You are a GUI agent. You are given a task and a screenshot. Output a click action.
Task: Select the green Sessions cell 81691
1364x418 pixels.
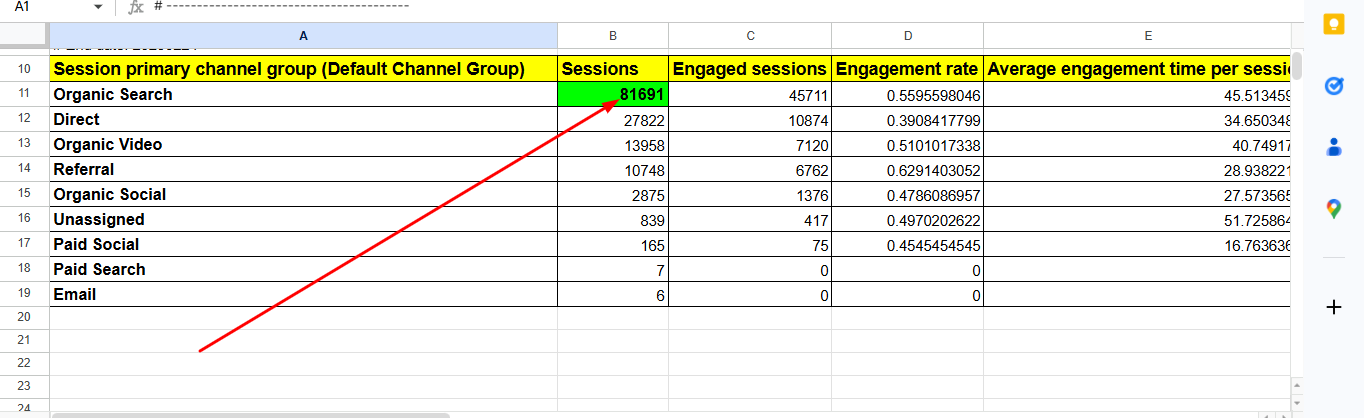(x=613, y=95)
